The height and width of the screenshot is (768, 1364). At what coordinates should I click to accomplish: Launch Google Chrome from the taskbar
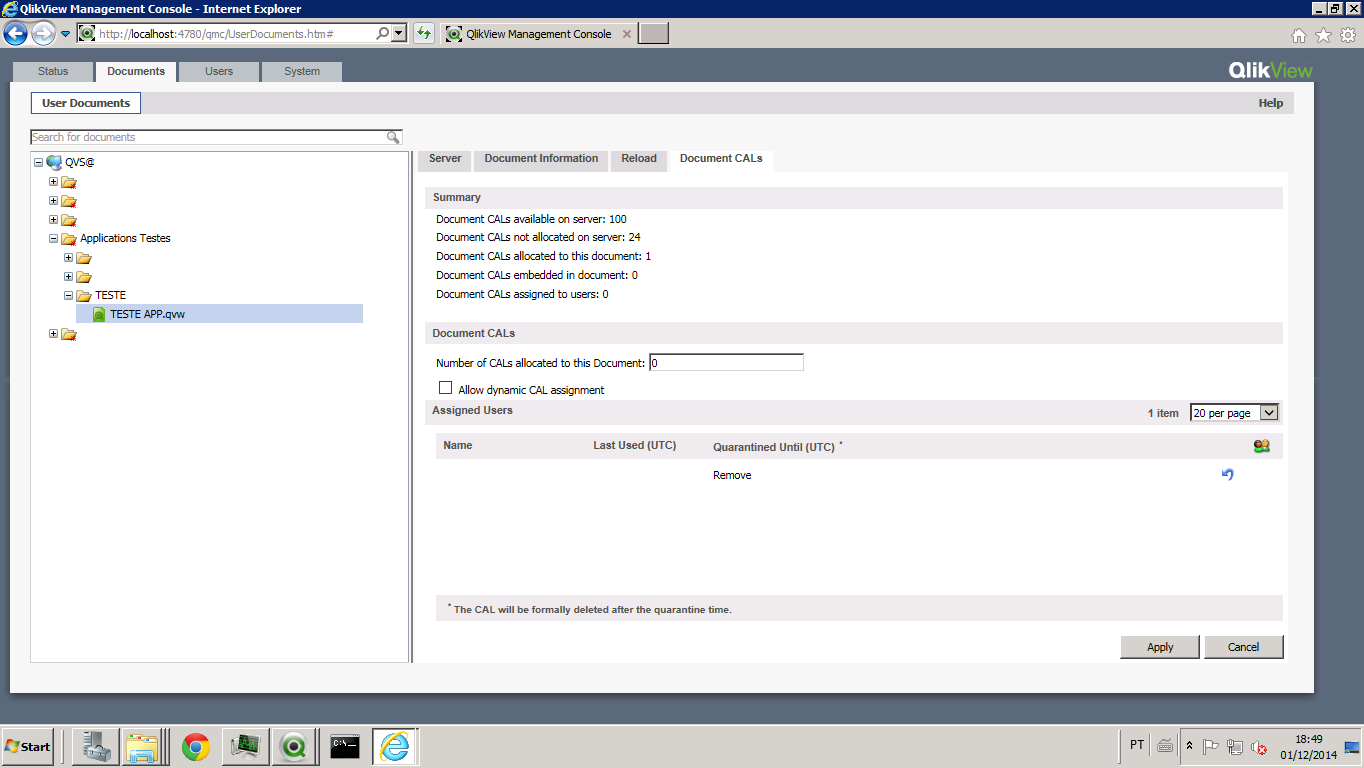click(x=196, y=747)
